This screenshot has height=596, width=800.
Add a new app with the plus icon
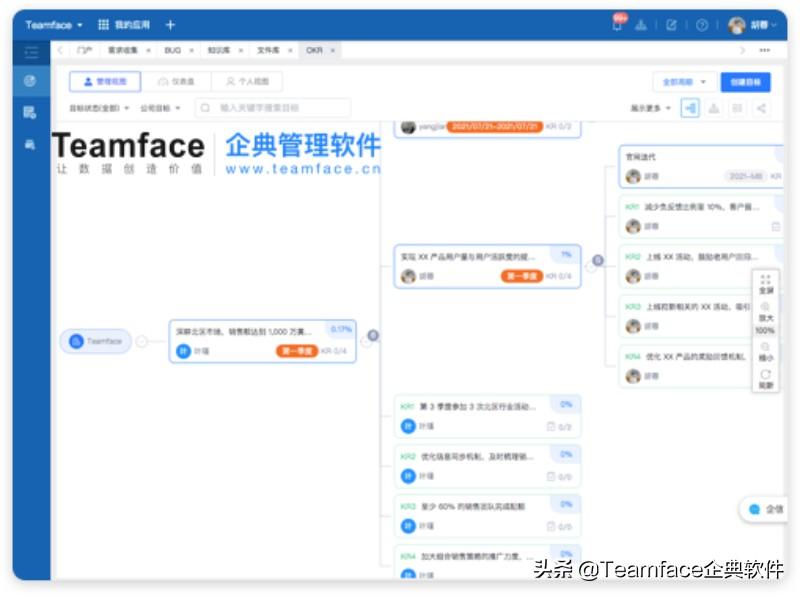click(170, 24)
